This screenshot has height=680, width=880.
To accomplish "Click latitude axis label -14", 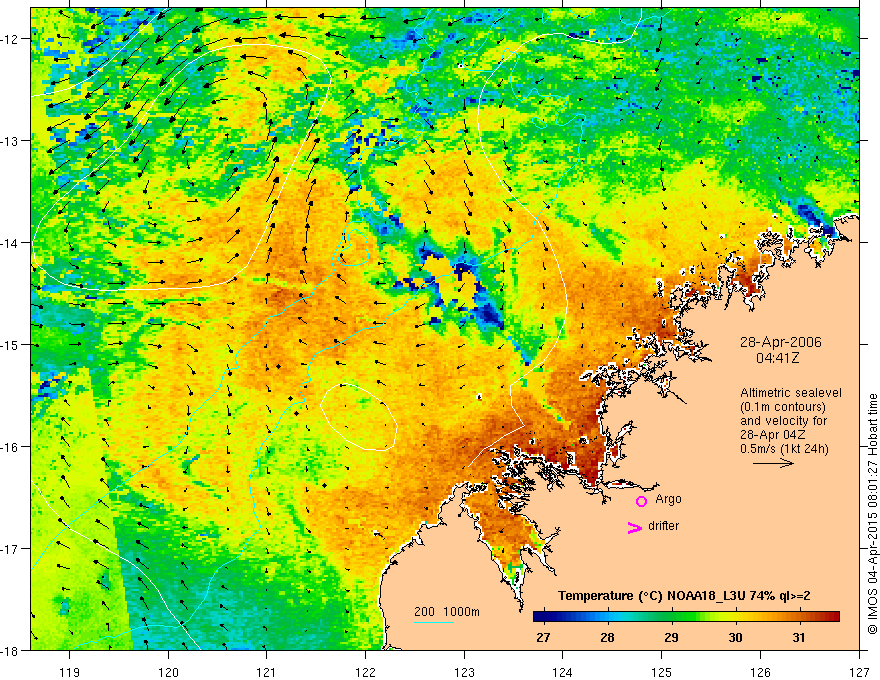I will coord(11,243).
